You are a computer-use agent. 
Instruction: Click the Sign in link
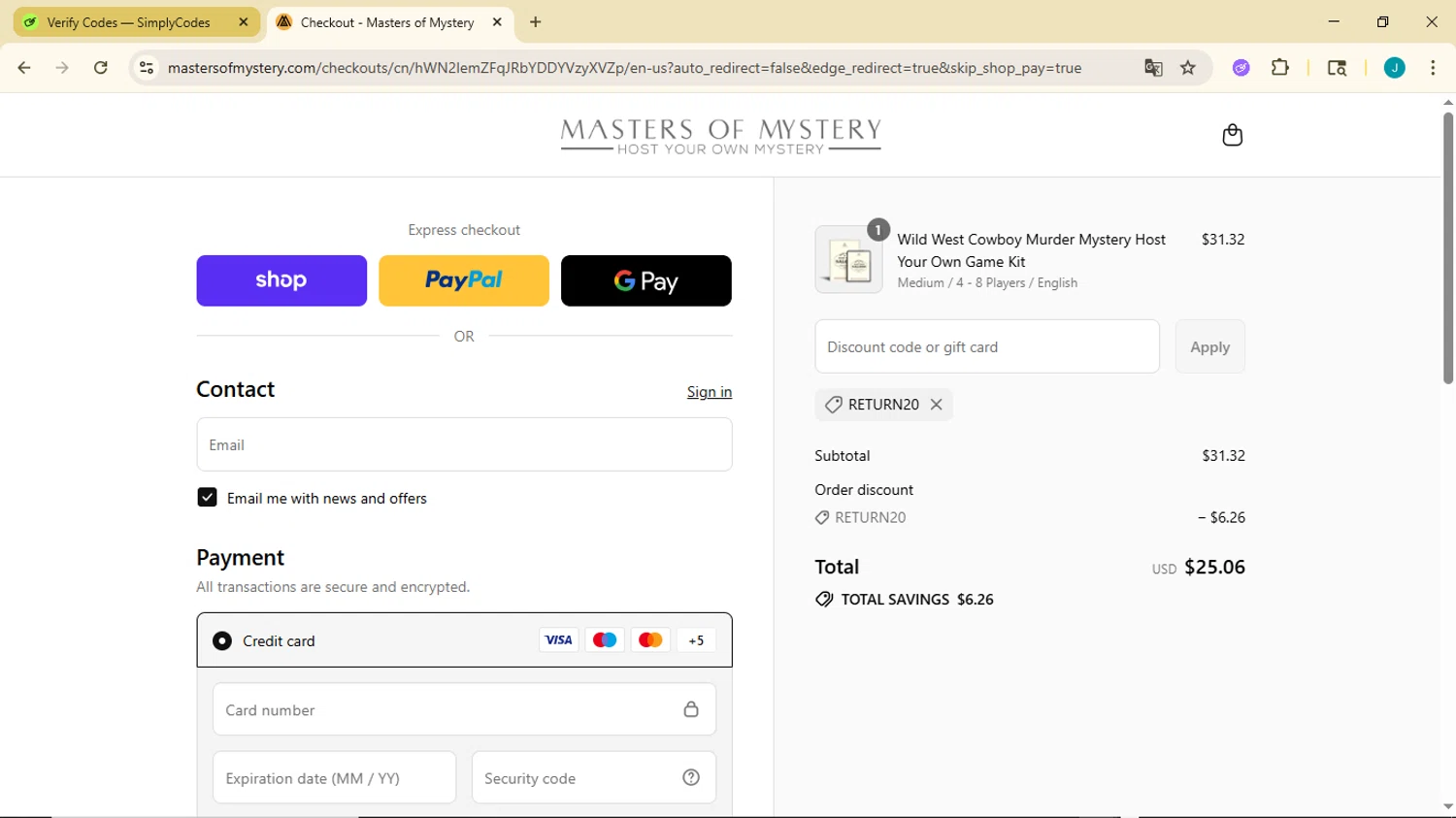(710, 392)
